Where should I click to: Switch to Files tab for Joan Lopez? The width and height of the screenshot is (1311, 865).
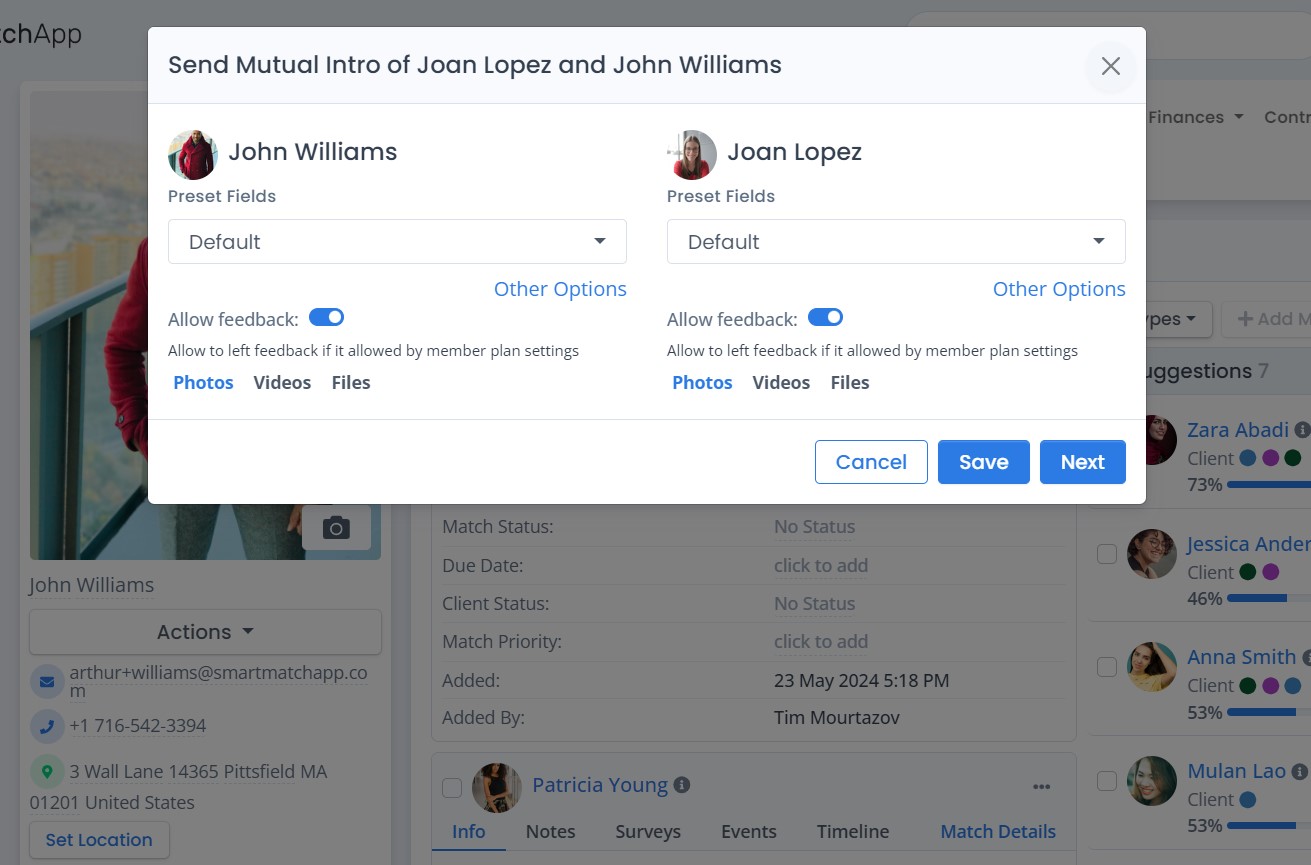[x=850, y=383]
